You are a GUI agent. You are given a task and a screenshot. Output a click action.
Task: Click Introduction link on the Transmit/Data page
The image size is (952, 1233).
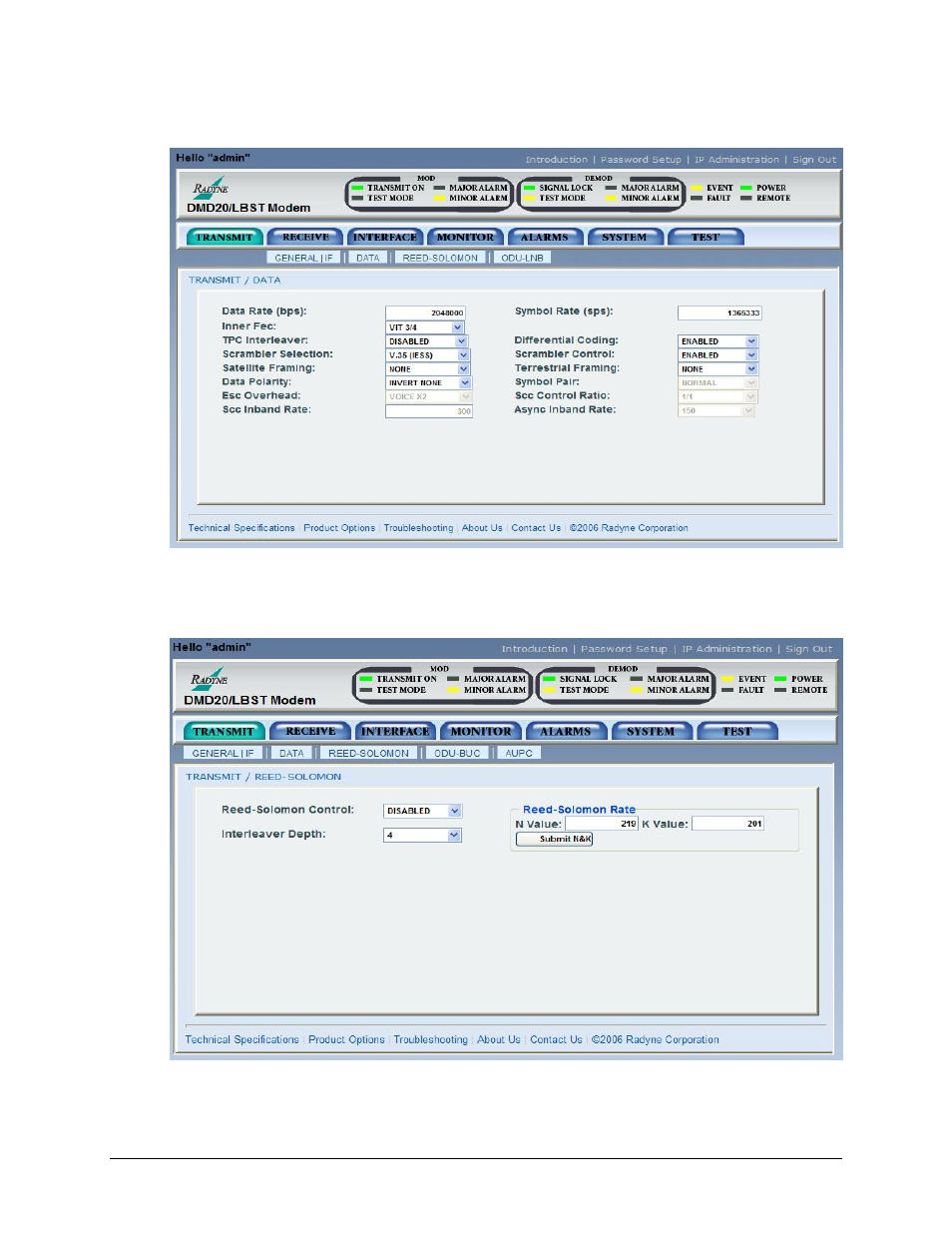pyautogui.click(x=556, y=160)
